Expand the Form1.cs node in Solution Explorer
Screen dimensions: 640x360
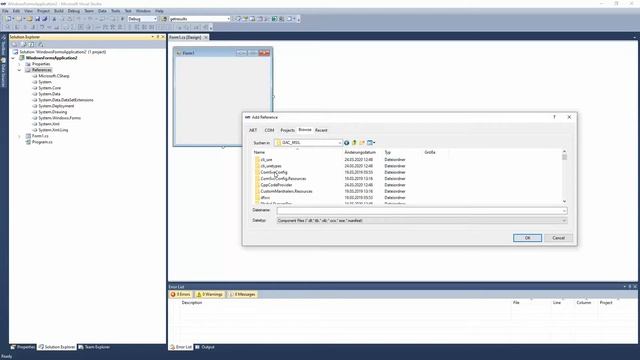point(19,136)
